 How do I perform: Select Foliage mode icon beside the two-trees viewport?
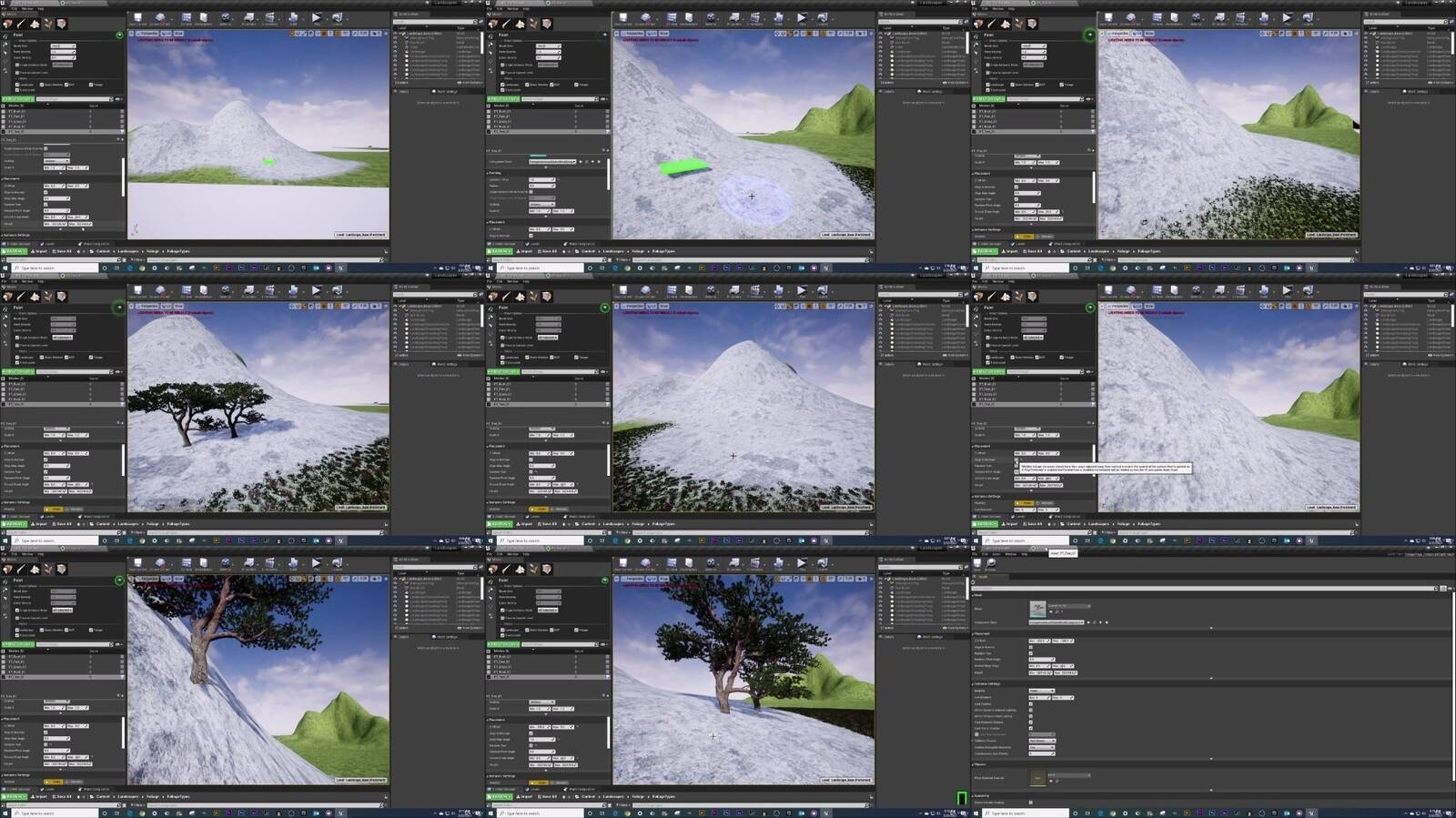pos(47,297)
